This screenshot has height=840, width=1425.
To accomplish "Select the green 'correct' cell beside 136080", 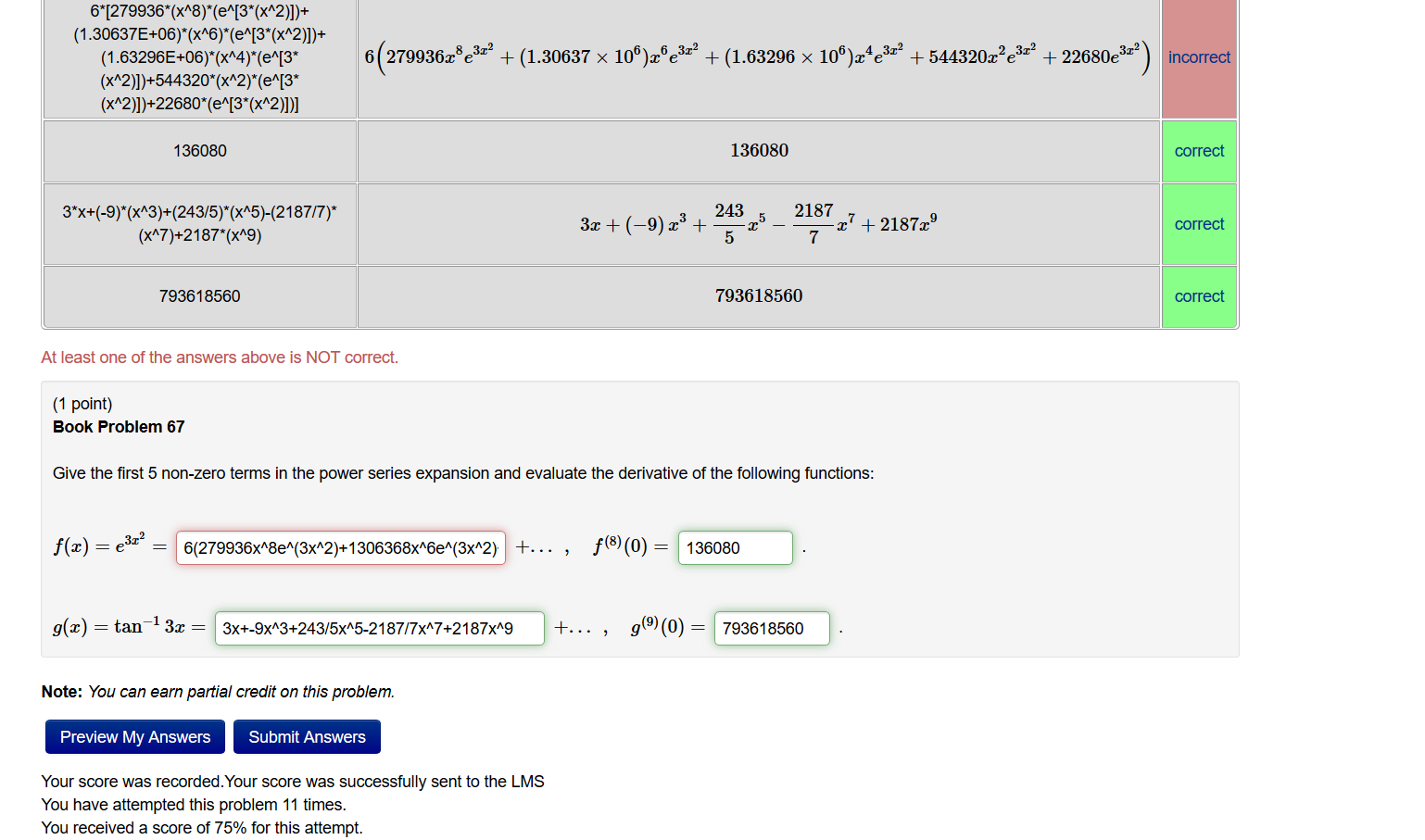I will [x=1199, y=150].
